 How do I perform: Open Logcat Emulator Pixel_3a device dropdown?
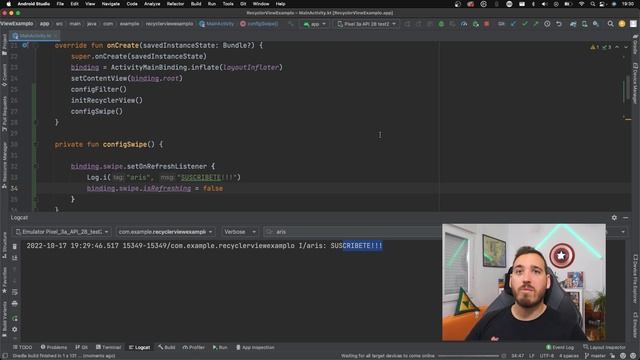point(62,232)
